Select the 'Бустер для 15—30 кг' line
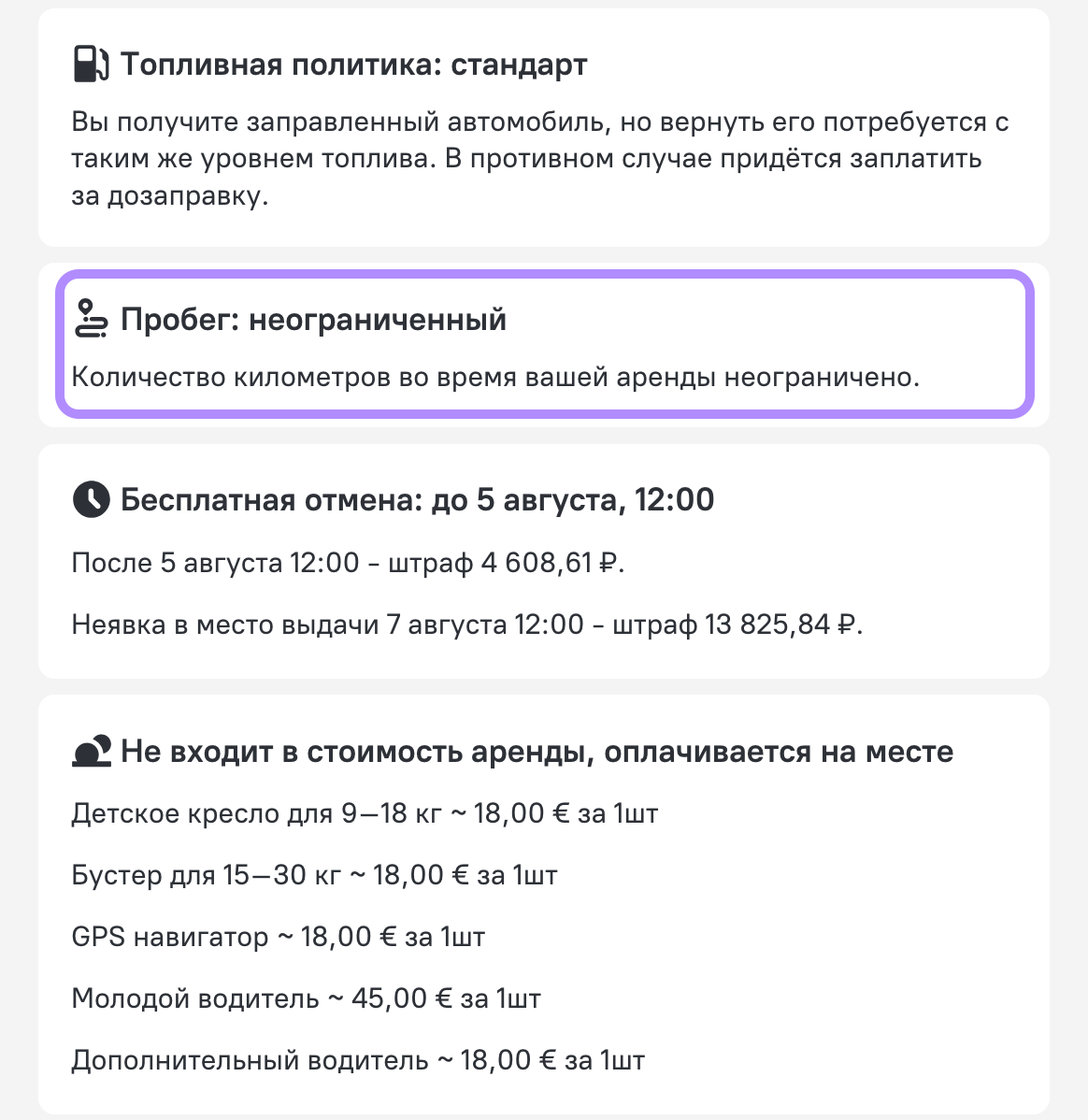Screen dimensions: 1088x1120 313,875
